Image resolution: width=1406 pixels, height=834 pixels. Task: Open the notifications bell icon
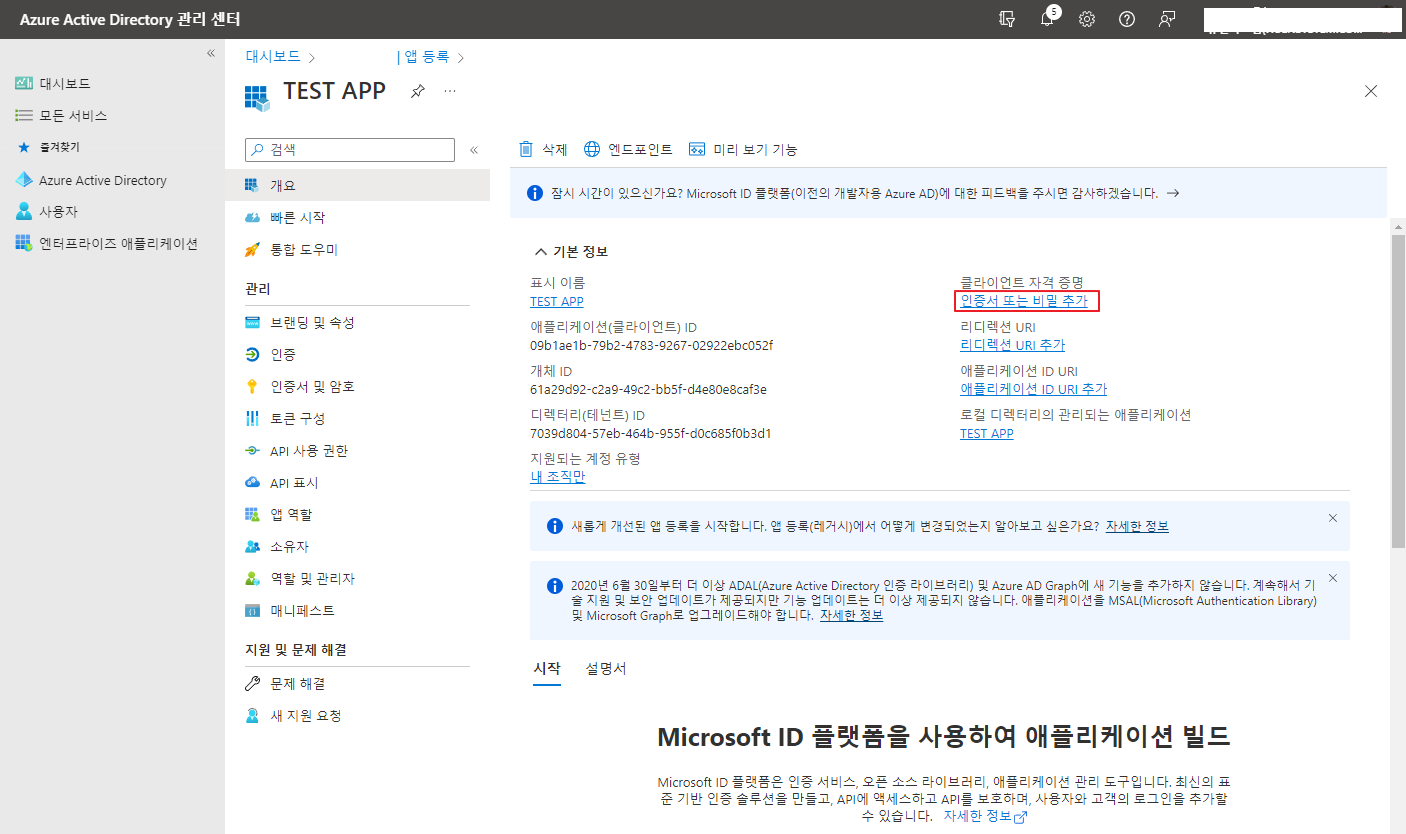click(1048, 19)
